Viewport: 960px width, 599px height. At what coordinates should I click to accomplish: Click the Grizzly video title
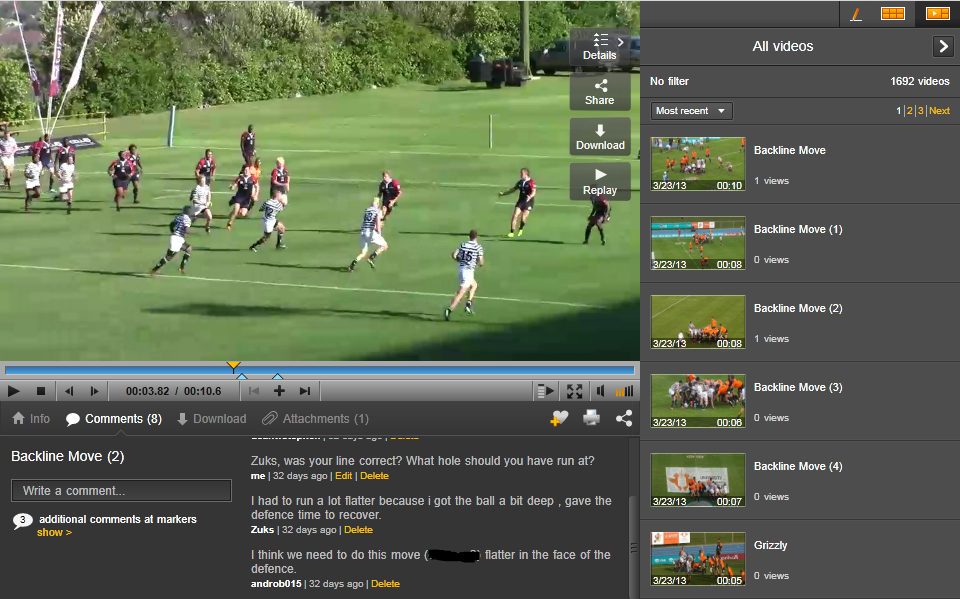(x=770, y=545)
